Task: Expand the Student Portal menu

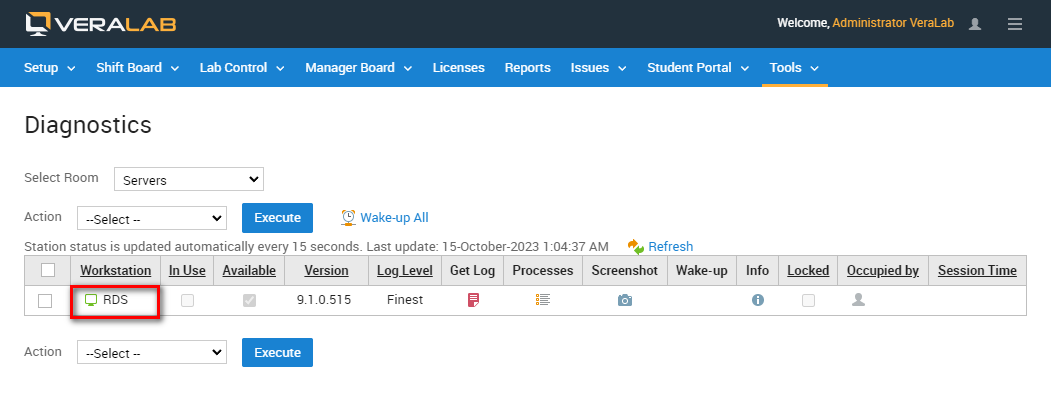Action: tap(698, 68)
